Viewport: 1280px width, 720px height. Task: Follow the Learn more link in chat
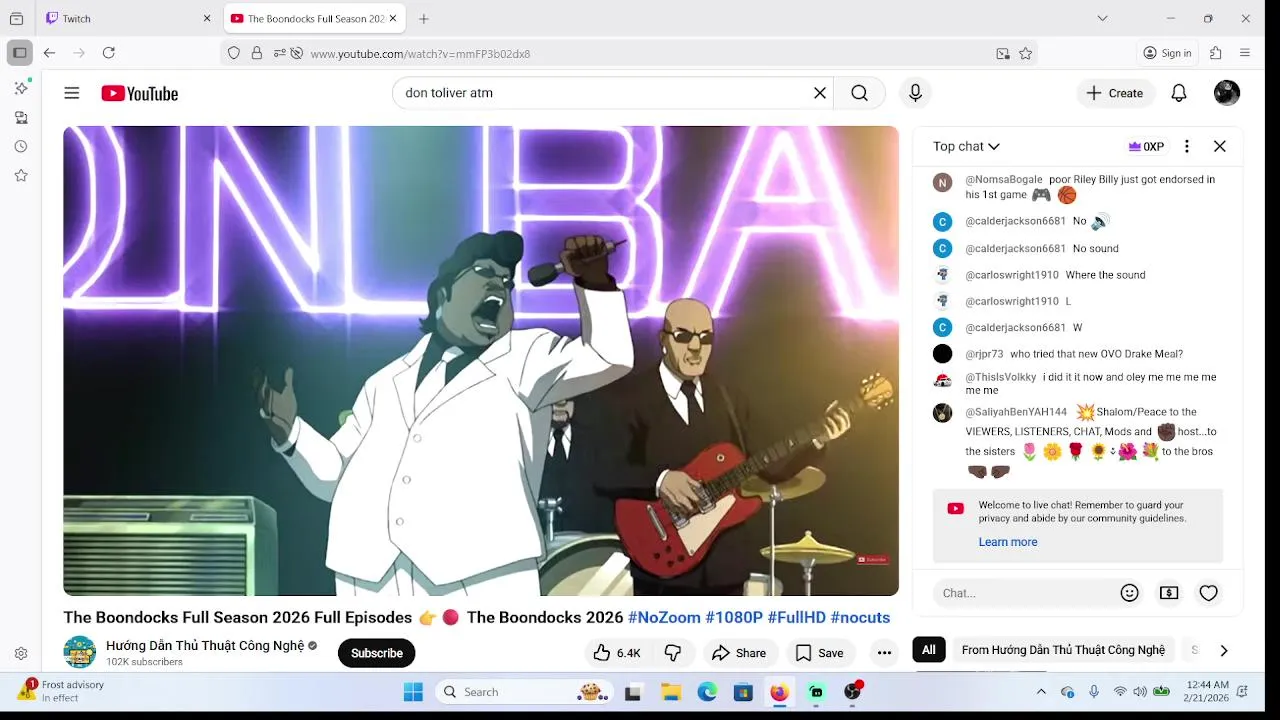1008,542
